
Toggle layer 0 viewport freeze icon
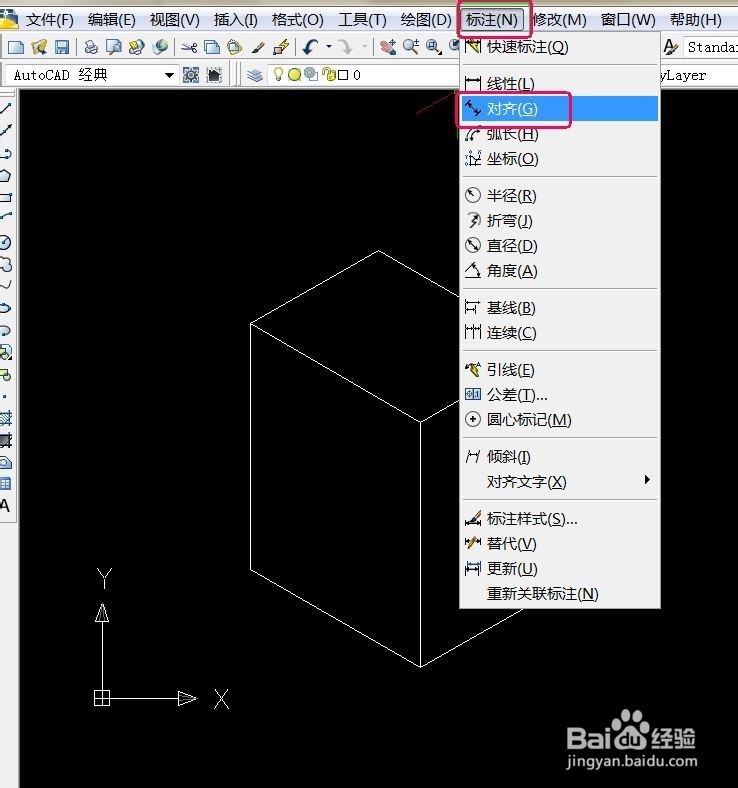coord(311,74)
